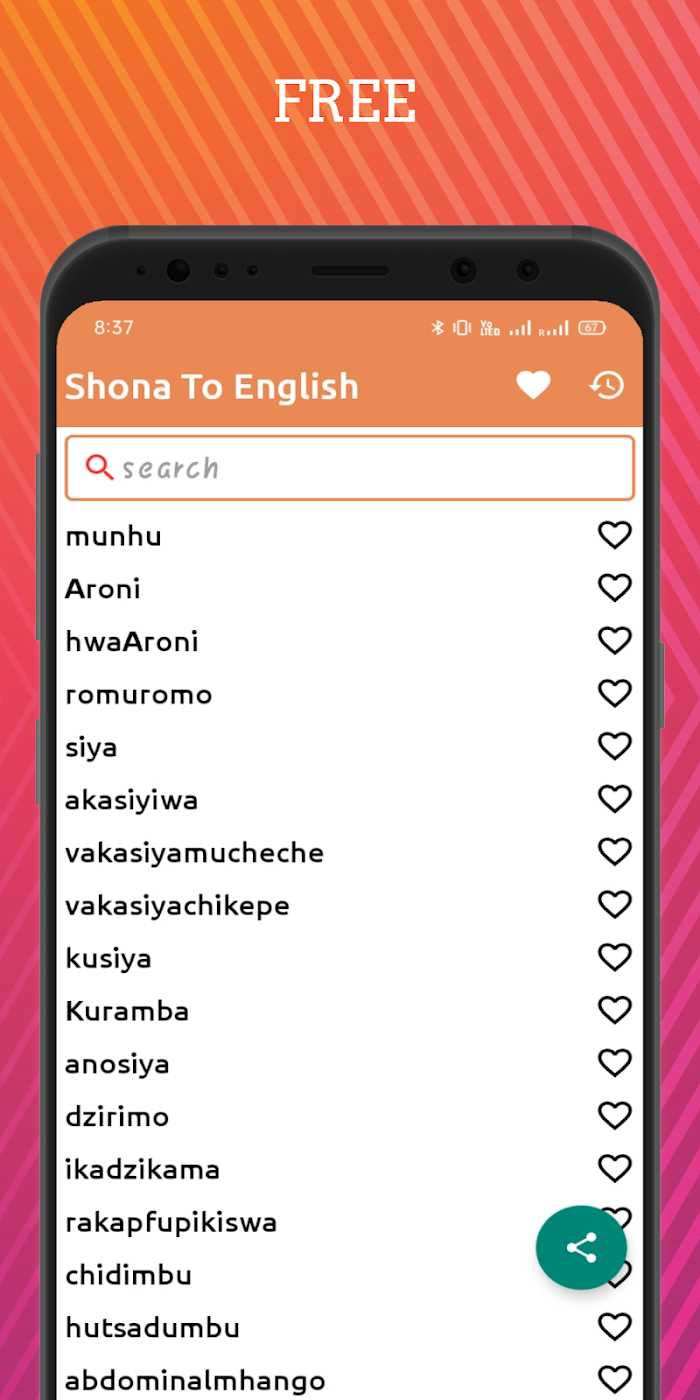The height and width of the screenshot is (1400, 700).
Task: Open the vakasiyachikepe entry
Action: click(x=177, y=906)
